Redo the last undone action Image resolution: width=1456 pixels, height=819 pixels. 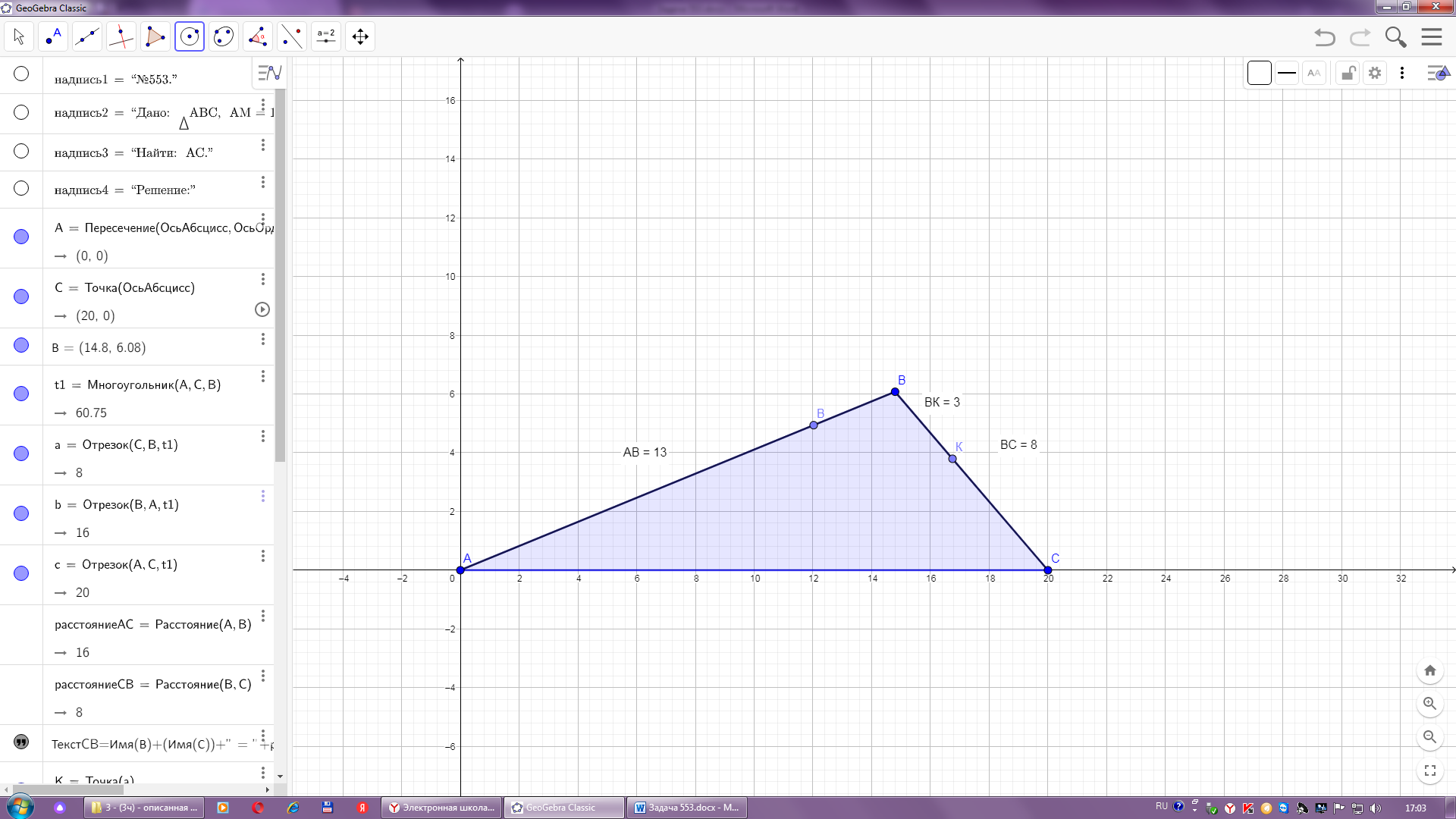click(1360, 37)
